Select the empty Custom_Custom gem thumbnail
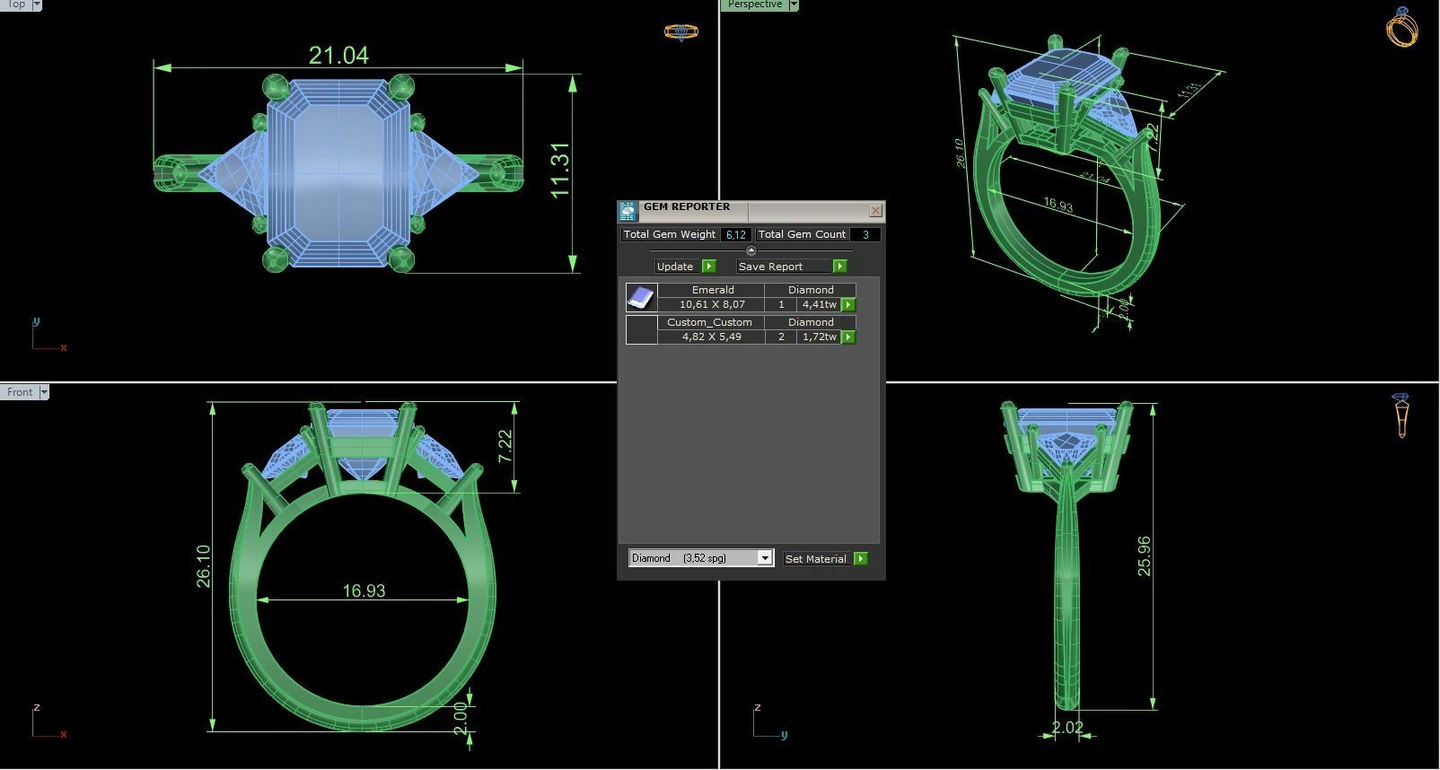Screen dimensions: 1440x770 coord(641,330)
